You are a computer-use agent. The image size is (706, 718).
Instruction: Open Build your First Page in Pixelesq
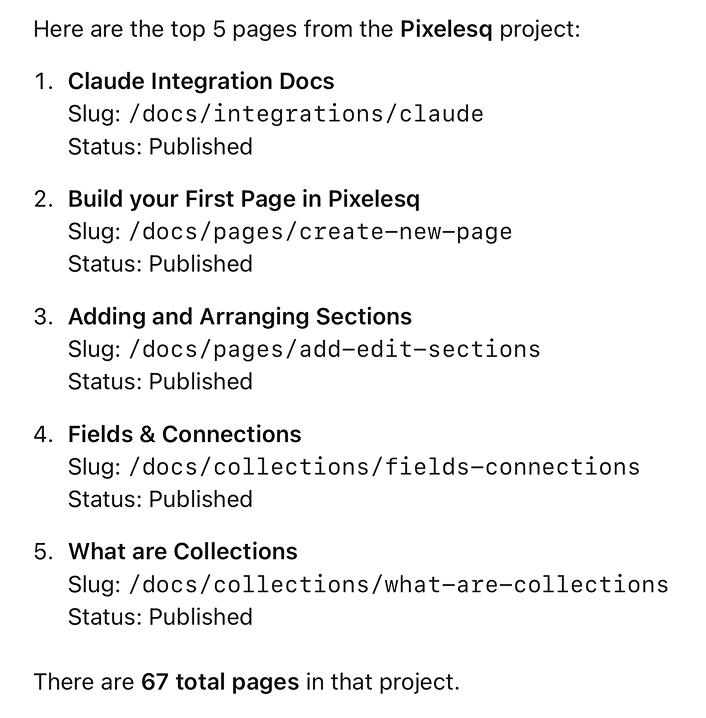[x=244, y=198]
